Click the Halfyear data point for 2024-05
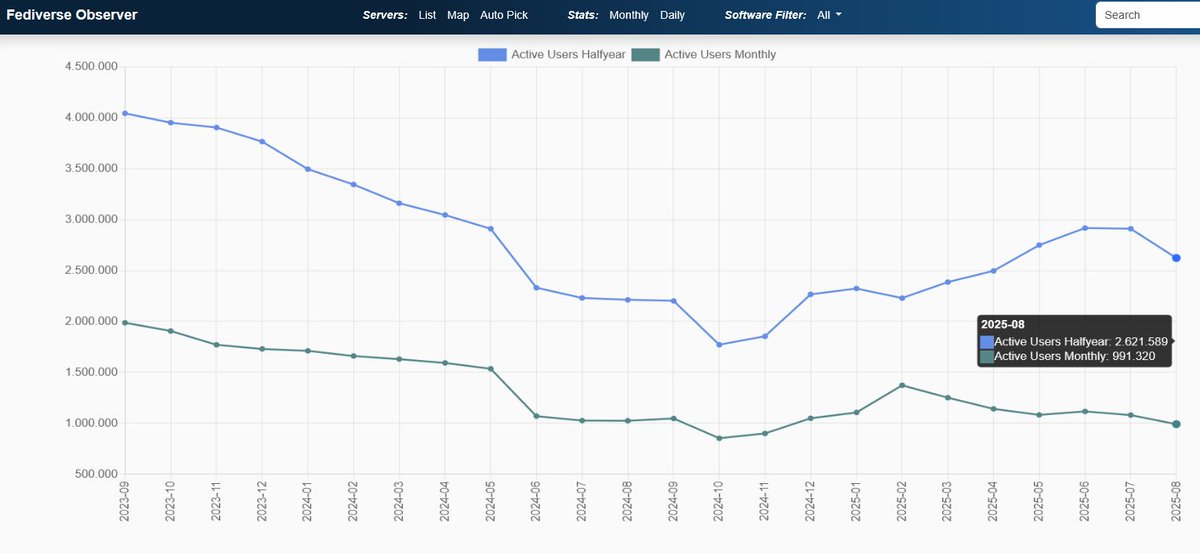 [490, 228]
